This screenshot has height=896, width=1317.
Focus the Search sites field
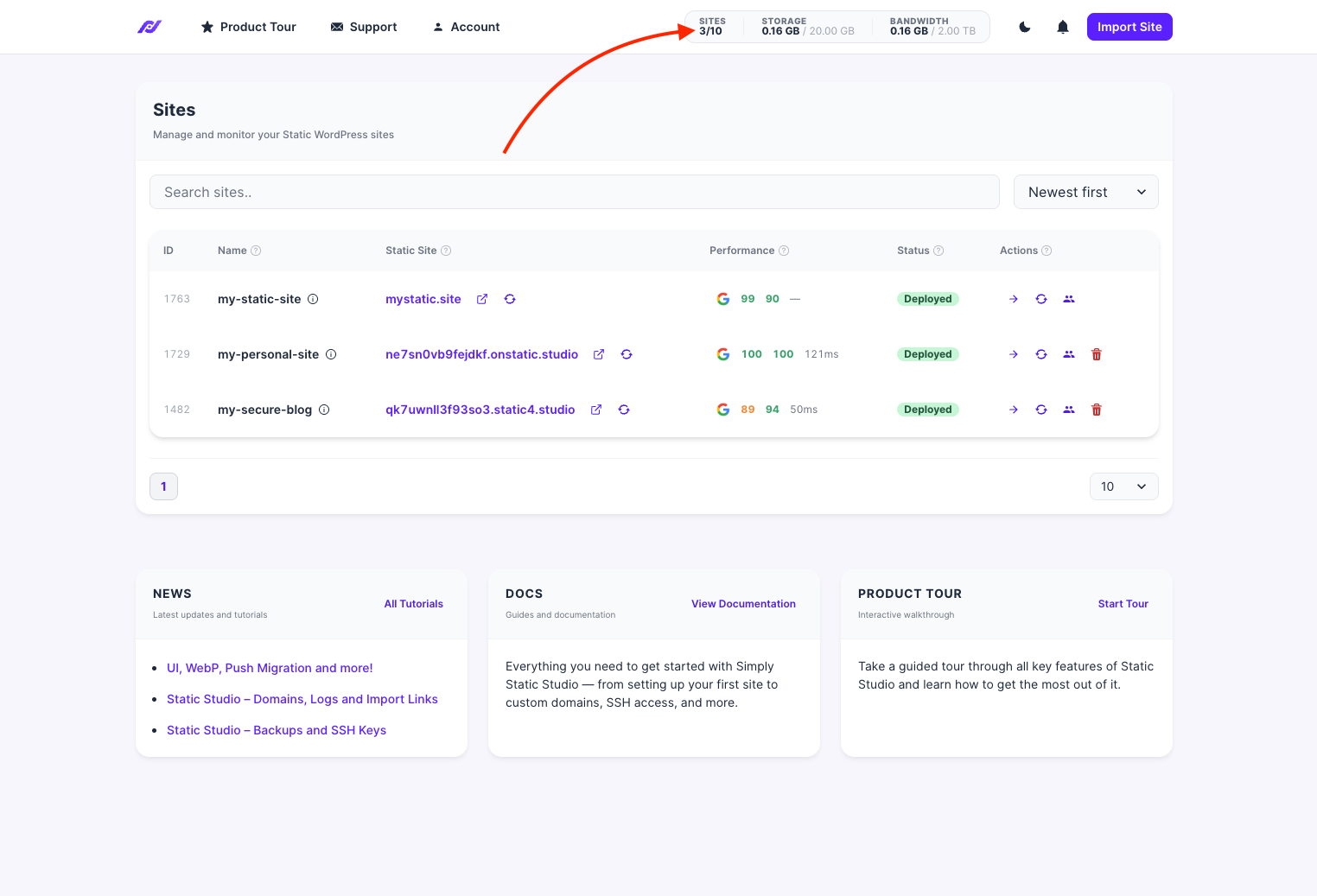tap(575, 192)
